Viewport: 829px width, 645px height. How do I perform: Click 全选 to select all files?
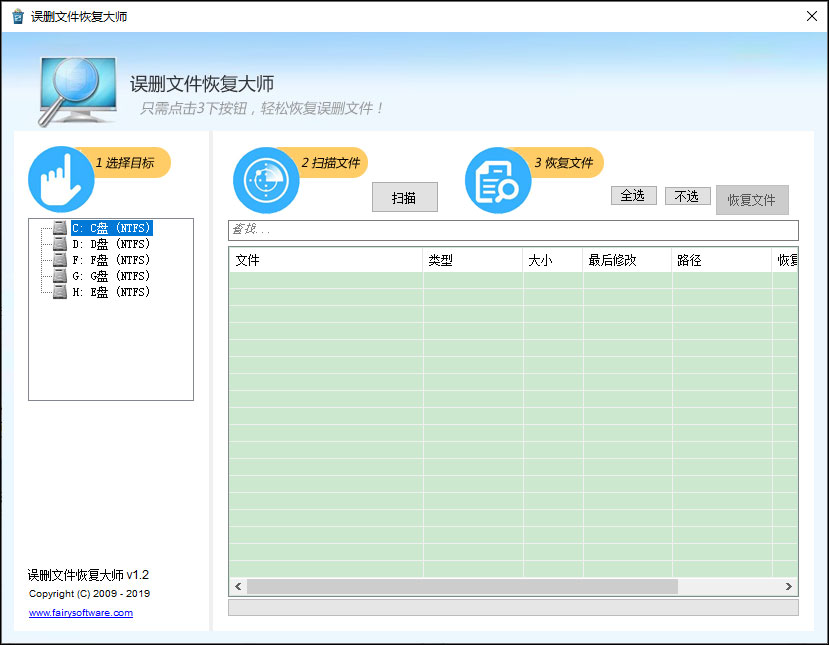(x=633, y=195)
